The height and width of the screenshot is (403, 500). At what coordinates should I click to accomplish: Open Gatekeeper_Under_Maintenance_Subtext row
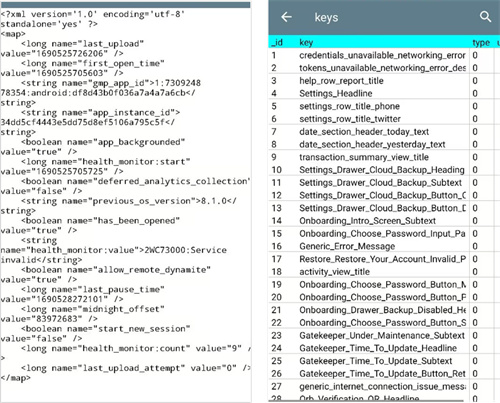pyautogui.click(x=384, y=335)
